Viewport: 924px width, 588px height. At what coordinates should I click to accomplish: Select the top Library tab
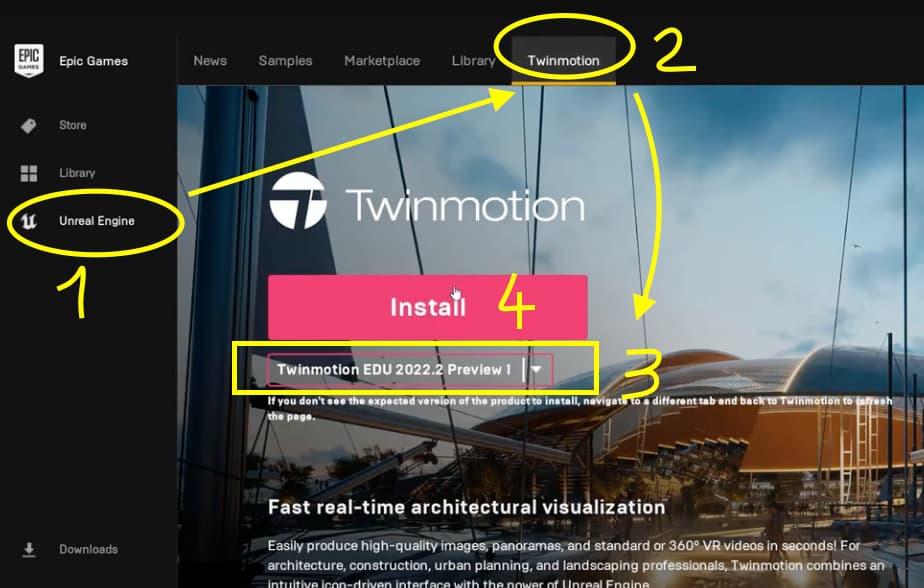coord(473,61)
